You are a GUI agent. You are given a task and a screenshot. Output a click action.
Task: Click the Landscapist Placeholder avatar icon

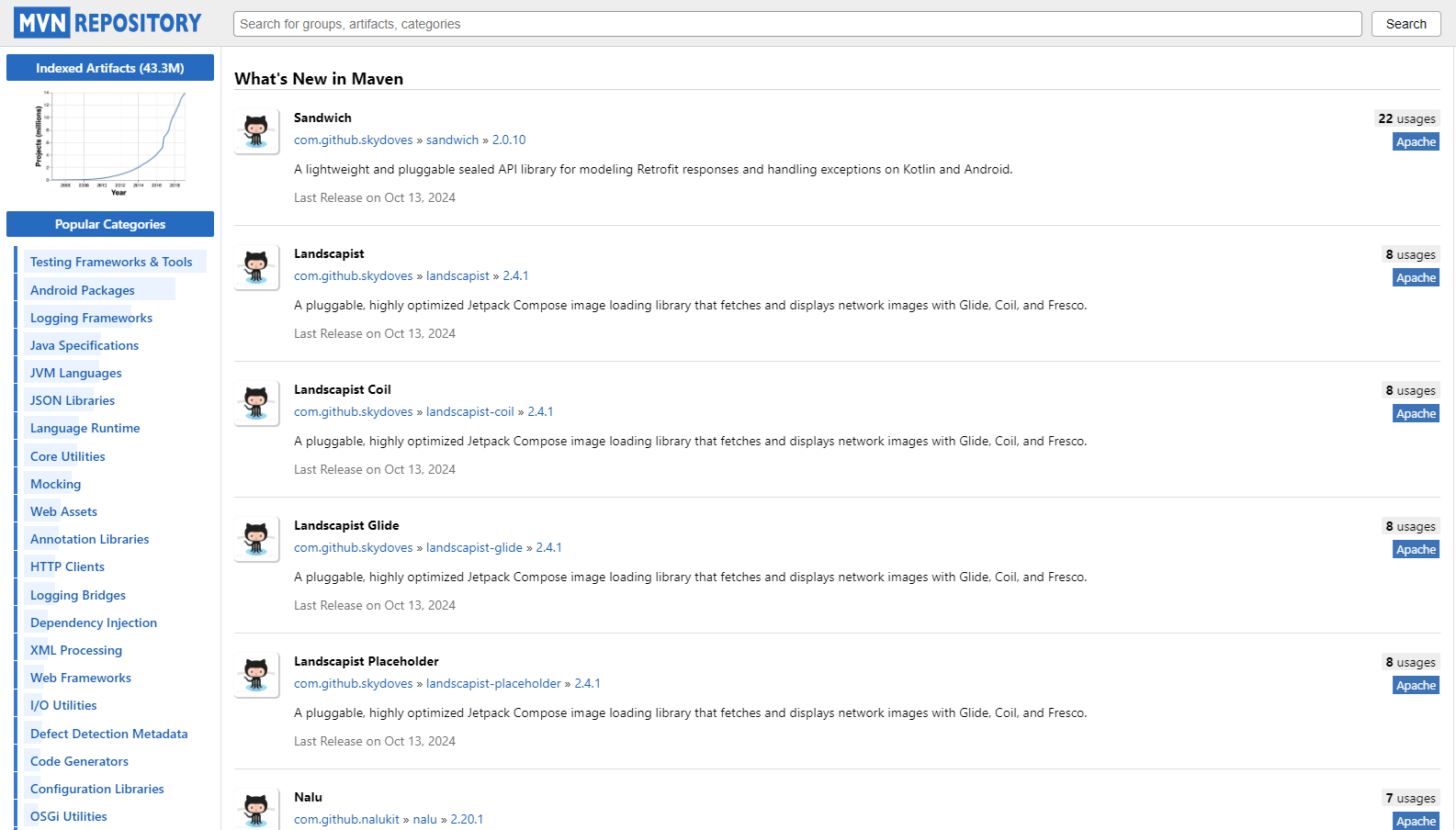(256, 676)
